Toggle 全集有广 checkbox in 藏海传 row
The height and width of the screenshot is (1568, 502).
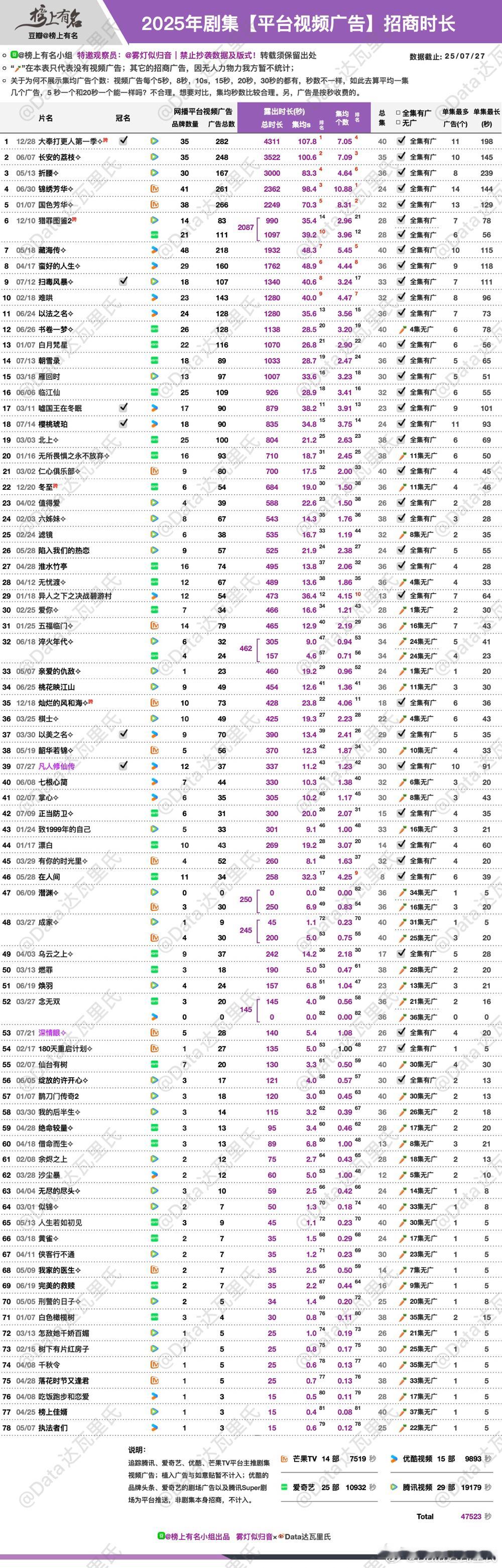pos(402,250)
